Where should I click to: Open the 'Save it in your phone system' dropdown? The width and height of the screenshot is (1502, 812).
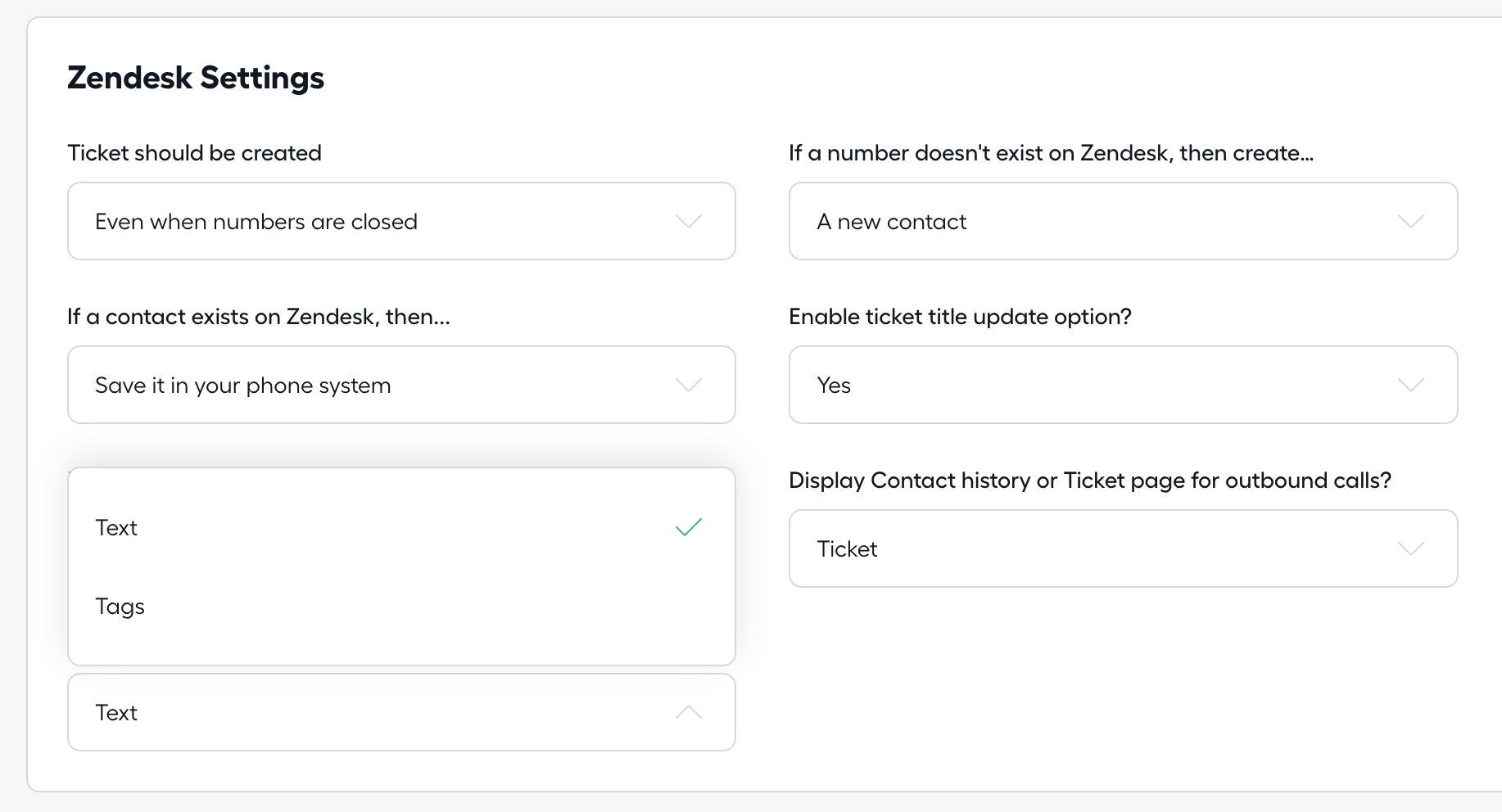tap(401, 385)
